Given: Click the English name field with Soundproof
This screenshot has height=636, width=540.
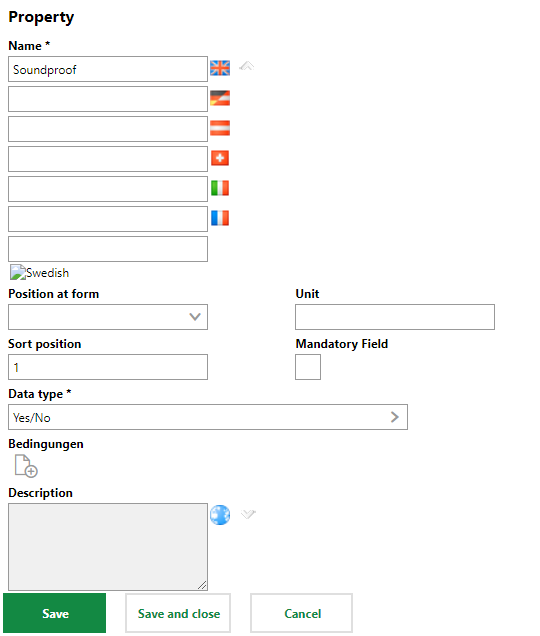Looking at the screenshot, I should (x=108, y=69).
